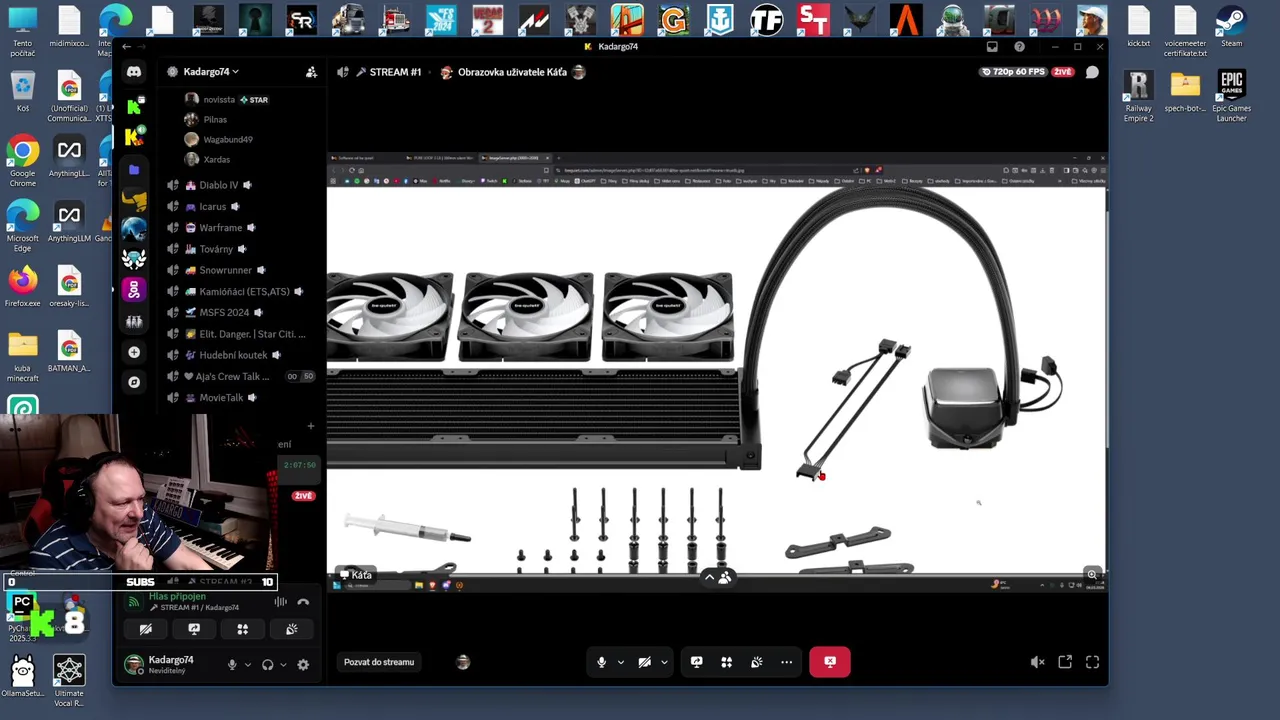Open user settings gear icon
Viewport: 1280px width, 720px height.
pyautogui.click(x=303, y=664)
